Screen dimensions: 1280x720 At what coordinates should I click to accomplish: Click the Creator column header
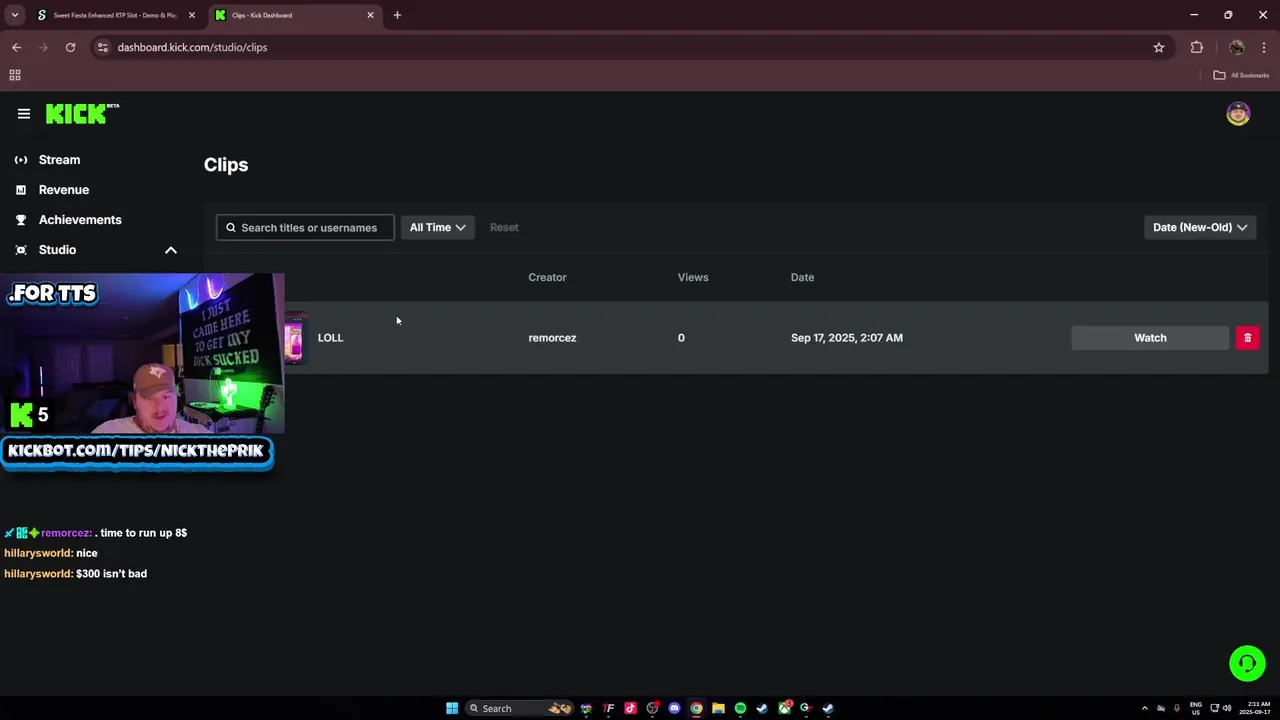coord(547,277)
